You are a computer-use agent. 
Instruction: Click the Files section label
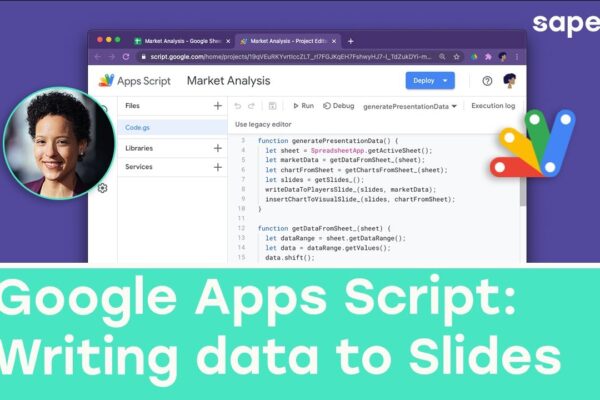point(132,106)
